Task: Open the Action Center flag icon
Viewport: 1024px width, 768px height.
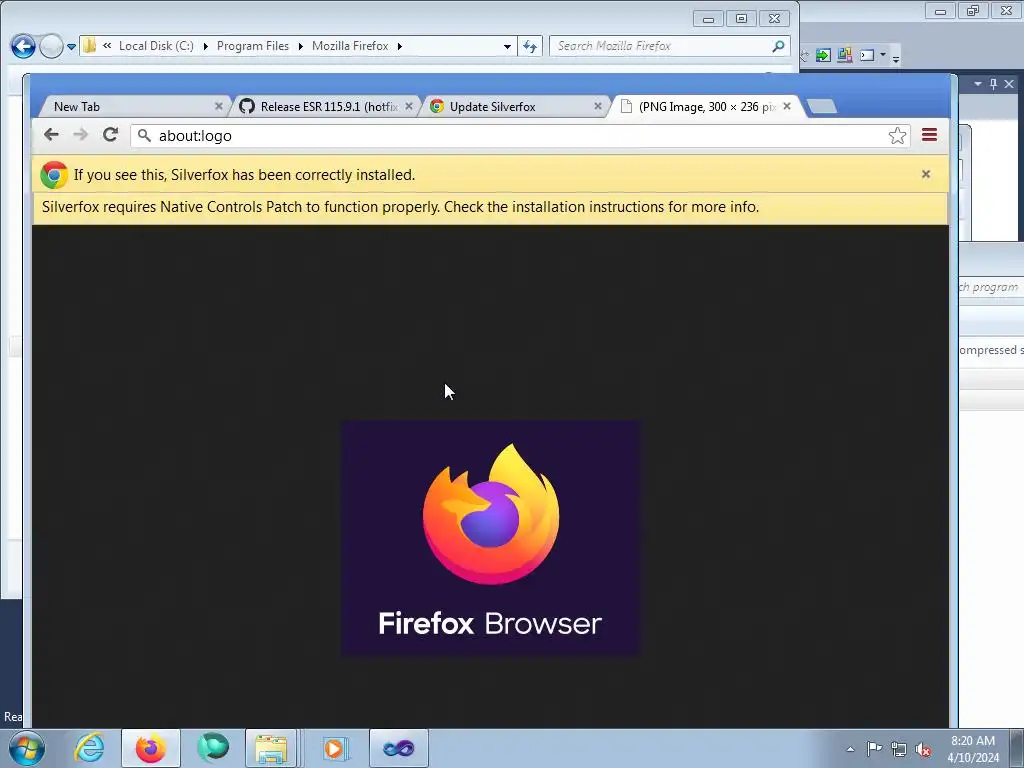Action: [874, 748]
